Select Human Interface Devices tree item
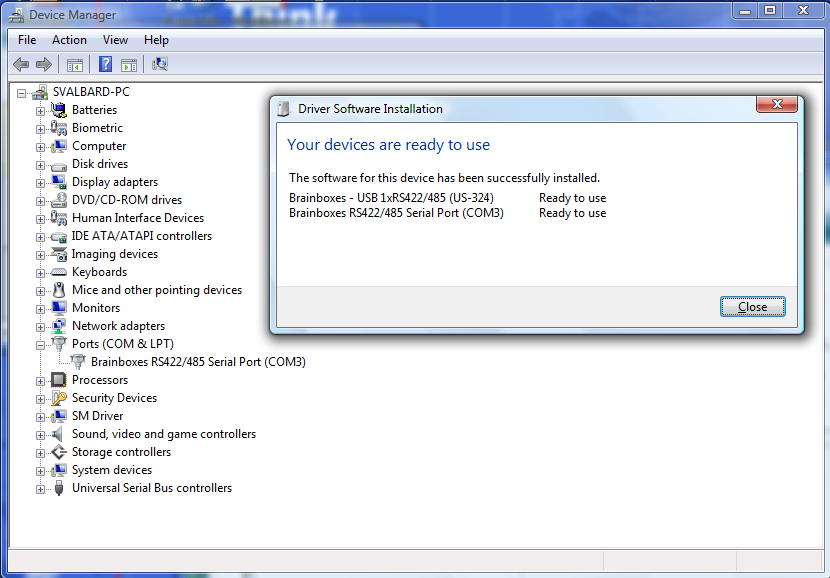The width and height of the screenshot is (830, 578). click(137, 218)
